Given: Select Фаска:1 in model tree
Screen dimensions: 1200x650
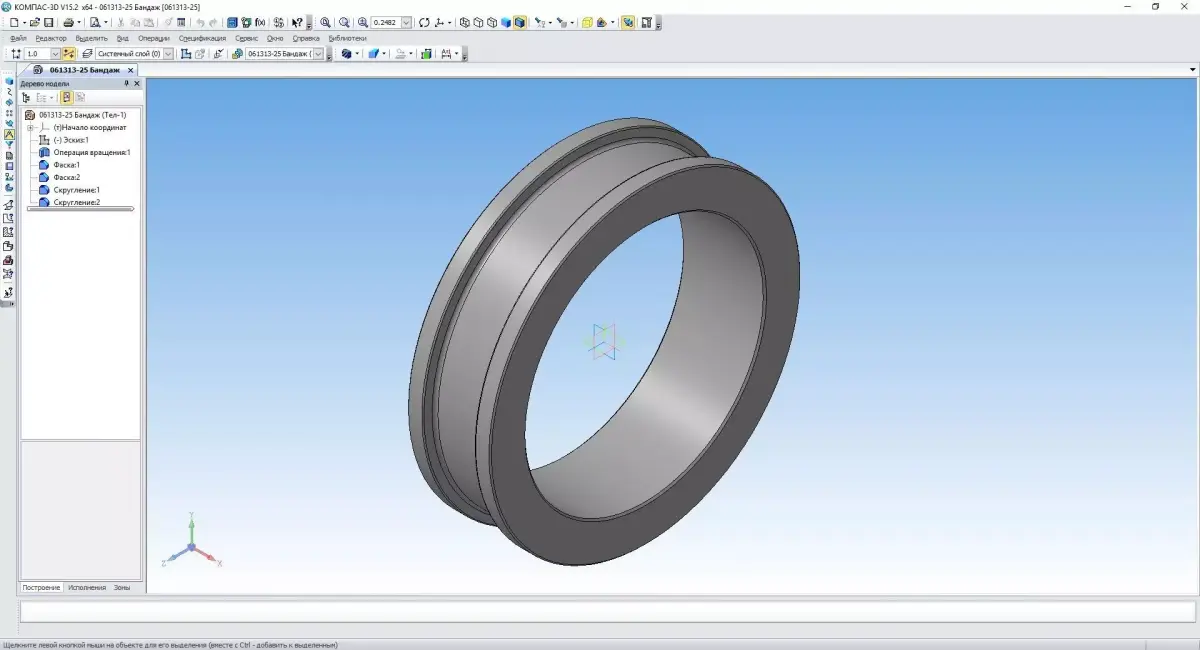Looking at the screenshot, I should pos(67,165).
